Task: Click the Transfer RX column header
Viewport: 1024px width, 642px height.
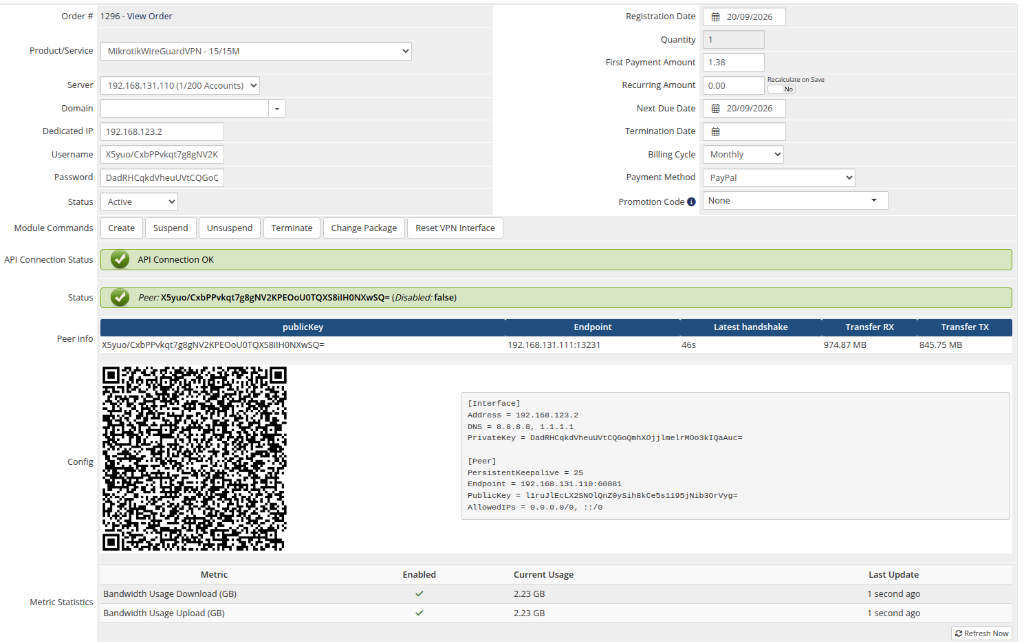Action: tap(869, 327)
